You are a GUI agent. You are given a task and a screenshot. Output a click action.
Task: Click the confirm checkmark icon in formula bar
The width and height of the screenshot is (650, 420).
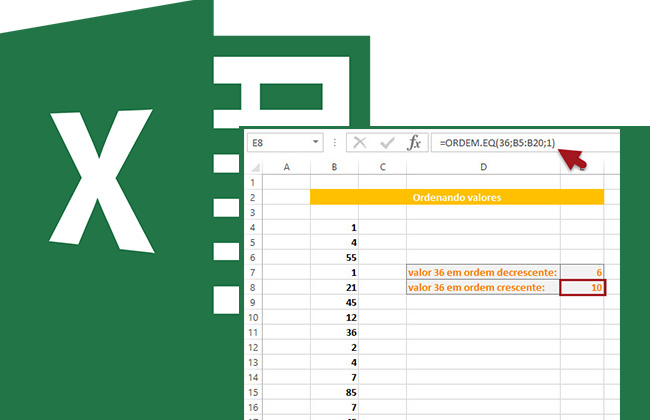[387, 143]
